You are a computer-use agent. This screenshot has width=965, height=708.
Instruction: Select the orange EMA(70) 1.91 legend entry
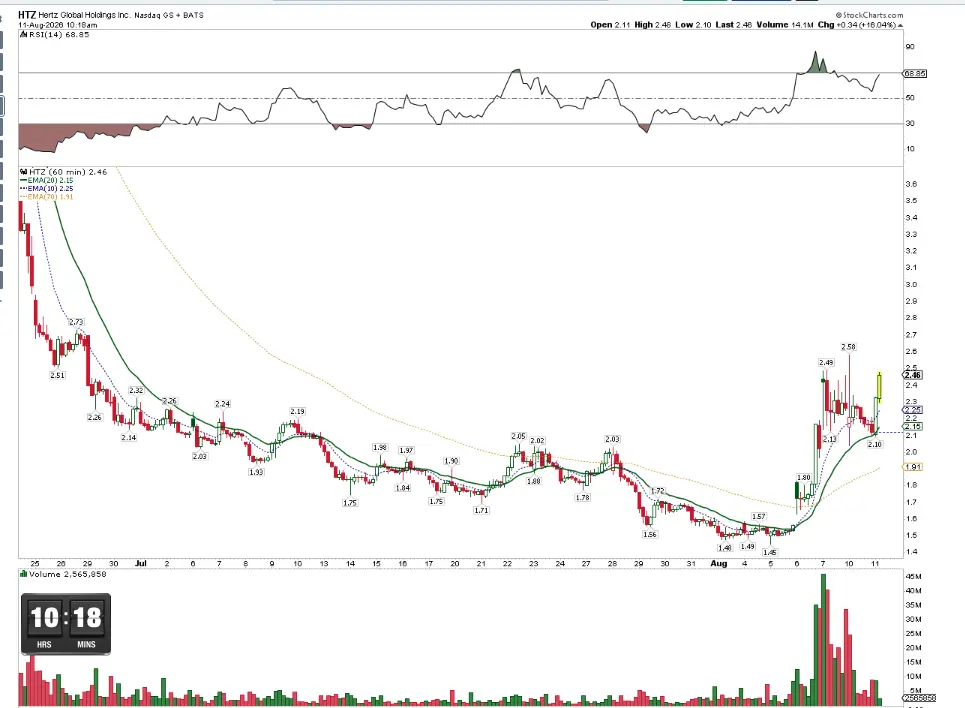(47, 196)
